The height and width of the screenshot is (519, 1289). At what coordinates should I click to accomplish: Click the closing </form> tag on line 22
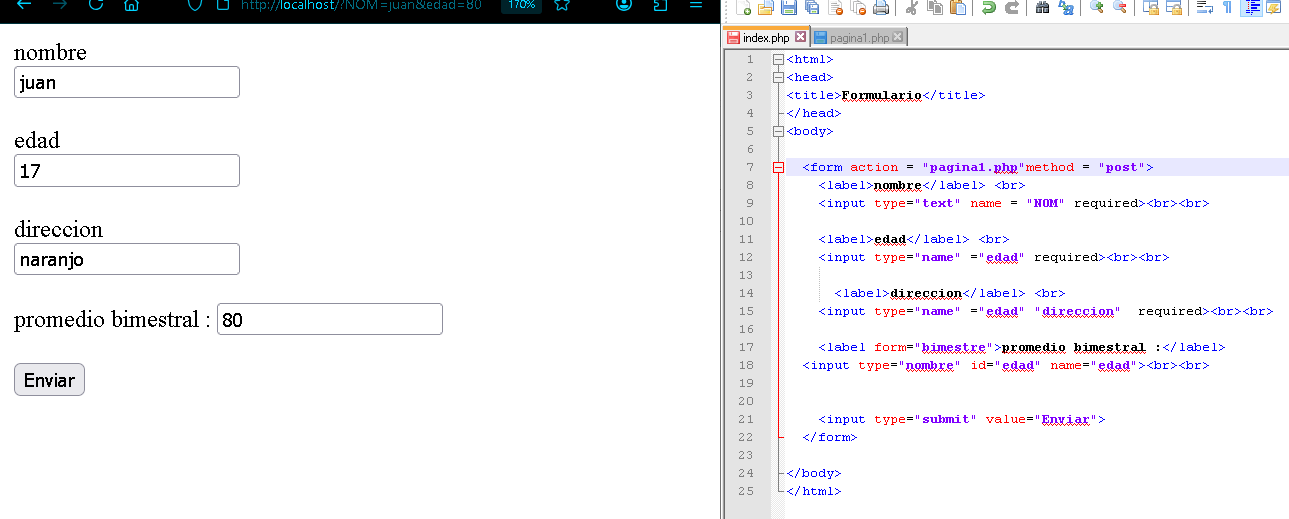click(x=830, y=437)
